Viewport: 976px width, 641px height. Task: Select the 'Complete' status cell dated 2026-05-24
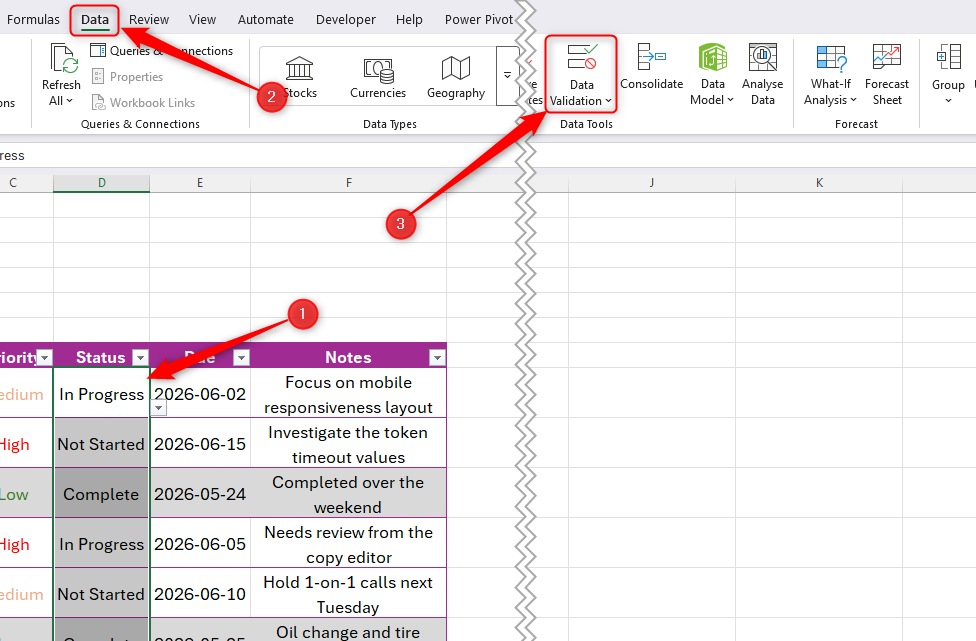(101, 493)
